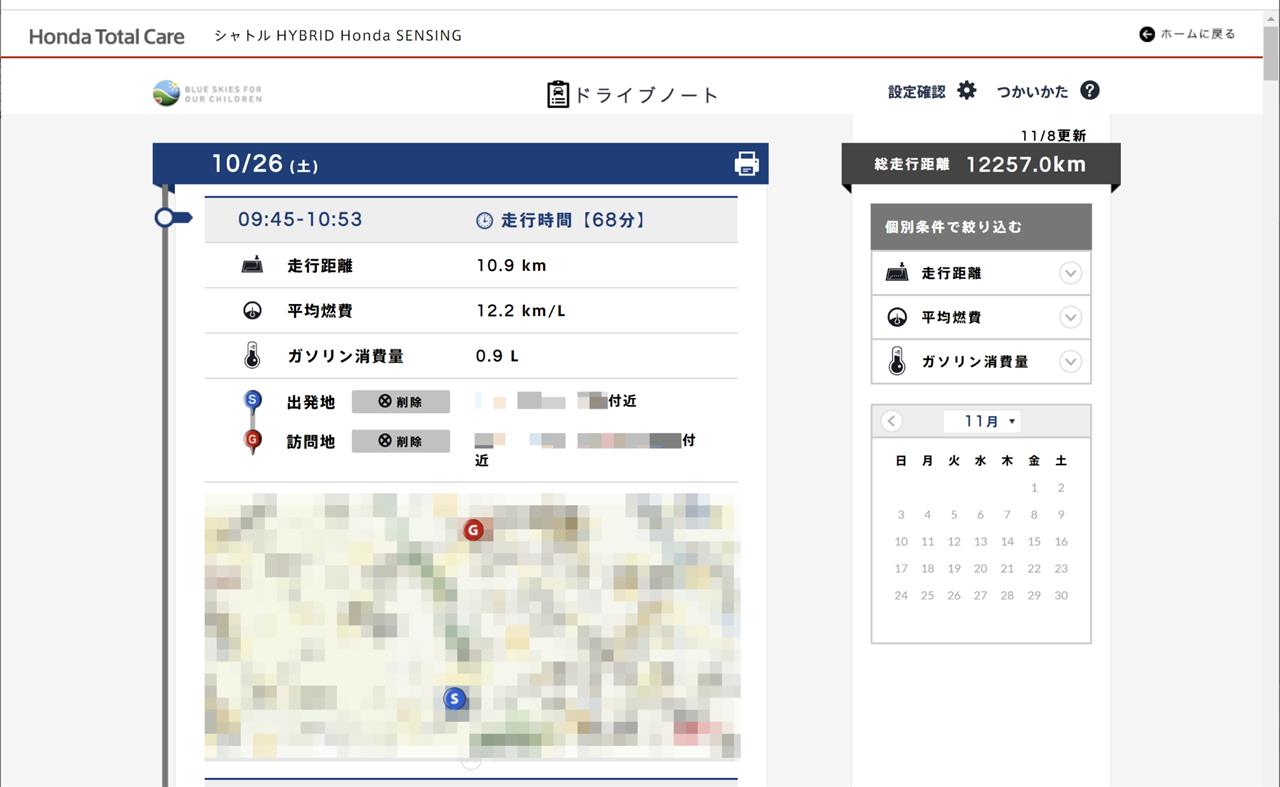Click the Honda Total Care logo
Viewport: 1280px width, 787px height.
(107, 36)
